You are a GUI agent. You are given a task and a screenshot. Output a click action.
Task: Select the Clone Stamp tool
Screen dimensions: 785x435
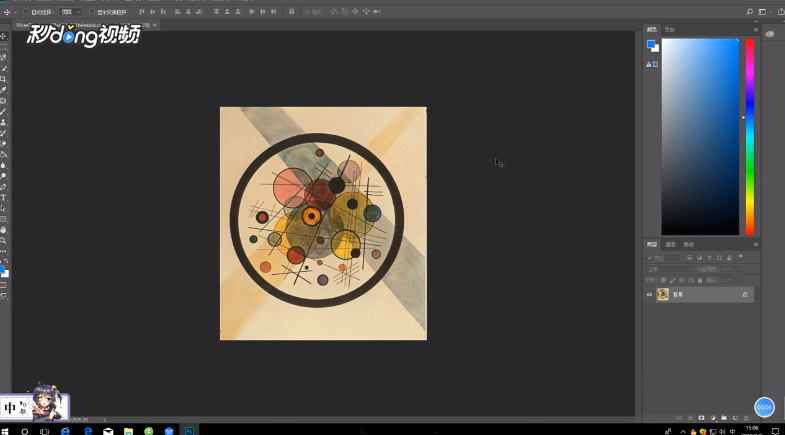[4, 122]
